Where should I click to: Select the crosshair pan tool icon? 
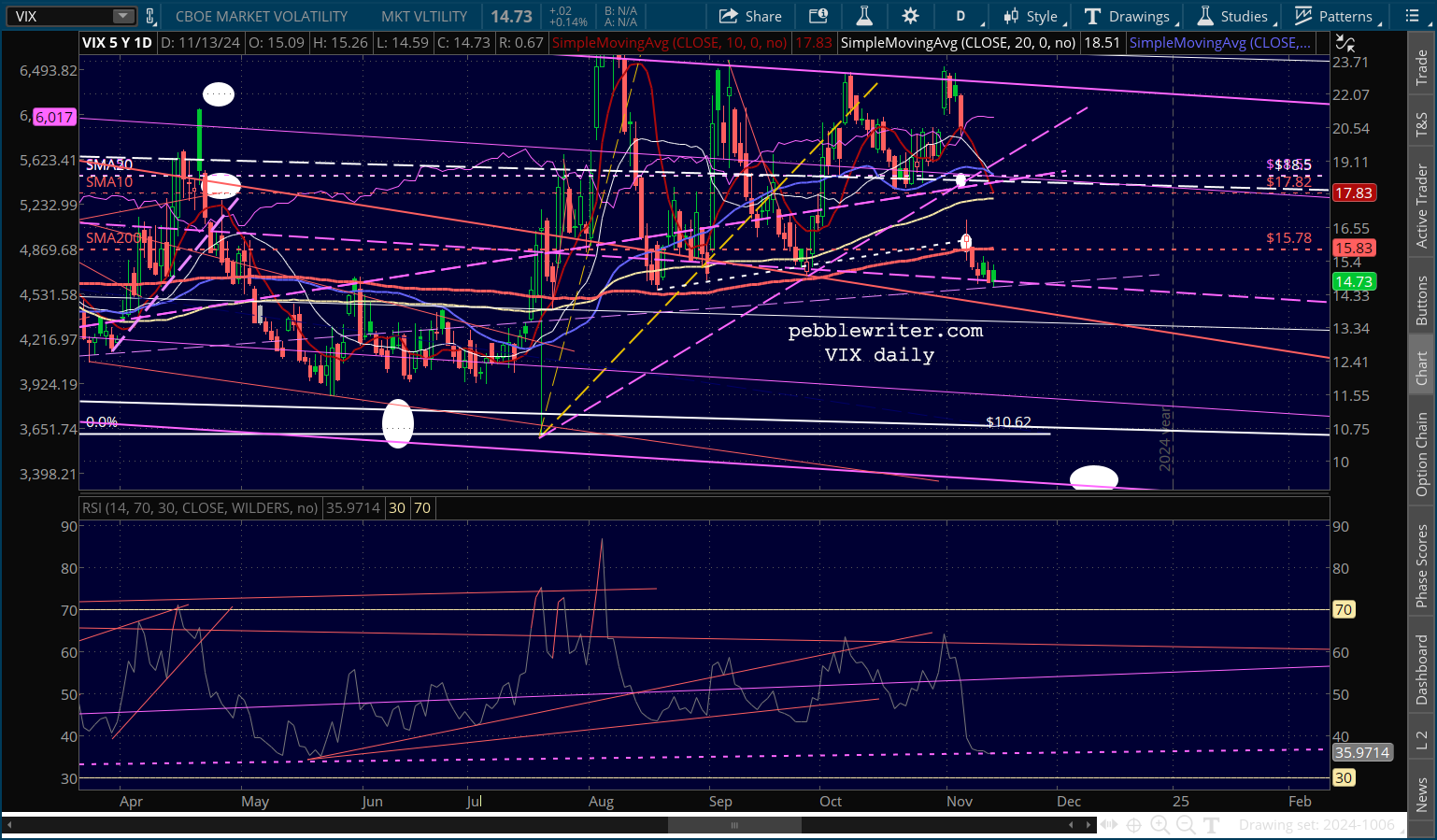pyautogui.click(x=1133, y=824)
